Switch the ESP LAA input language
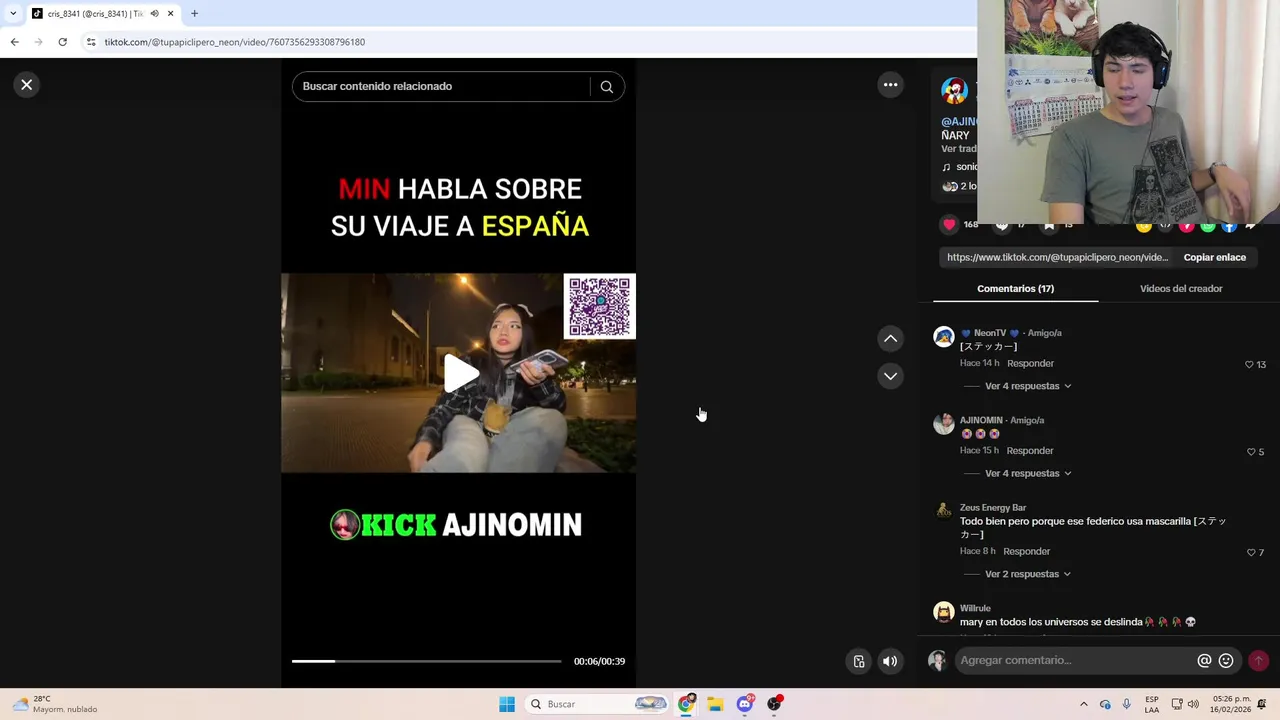The image size is (1280, 720). (x=1152, y=704)
